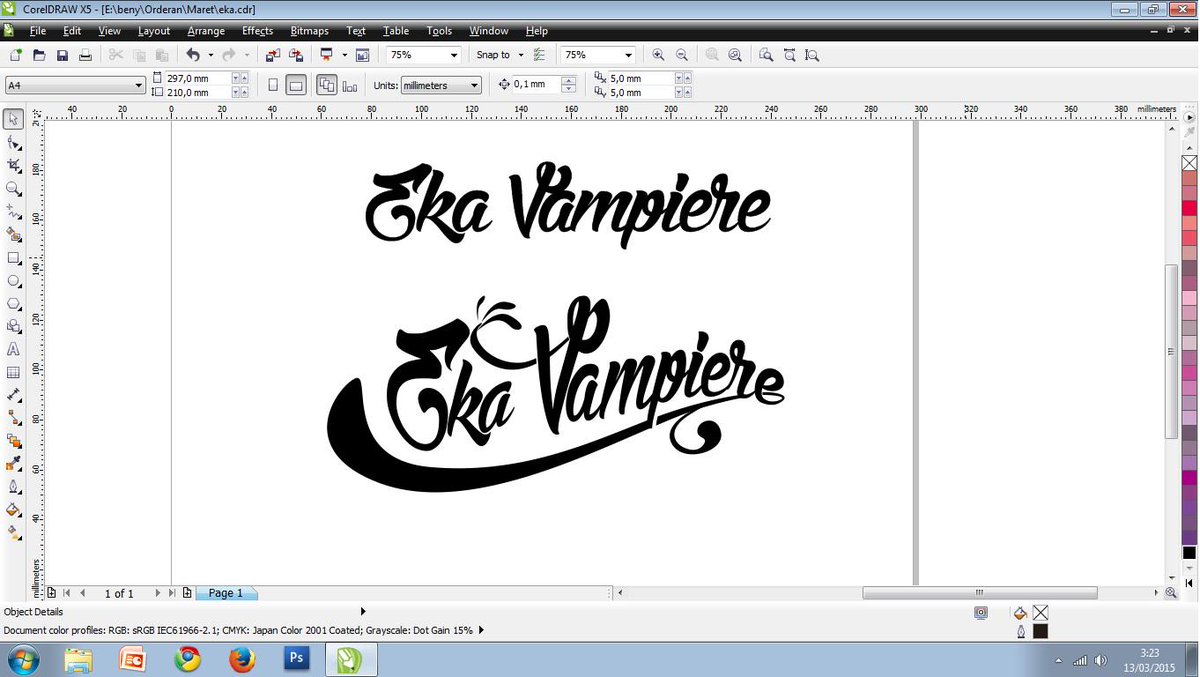Open the Bitmaps menu
Screen dimensions: 1200x677
tap(309, 31)
